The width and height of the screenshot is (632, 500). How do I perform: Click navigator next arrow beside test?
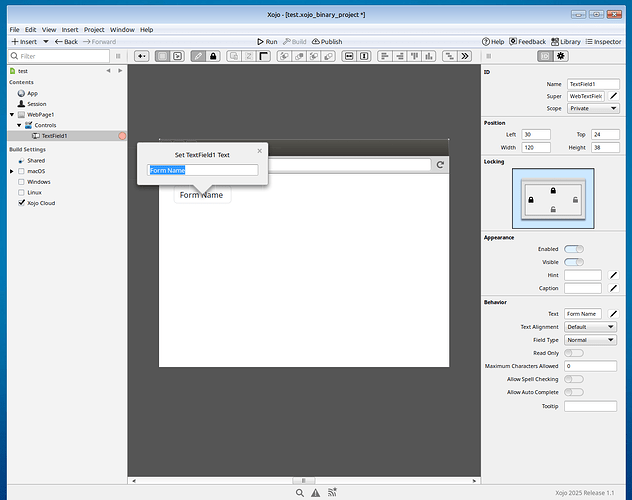pyautogui.click(x=120, y=71)
